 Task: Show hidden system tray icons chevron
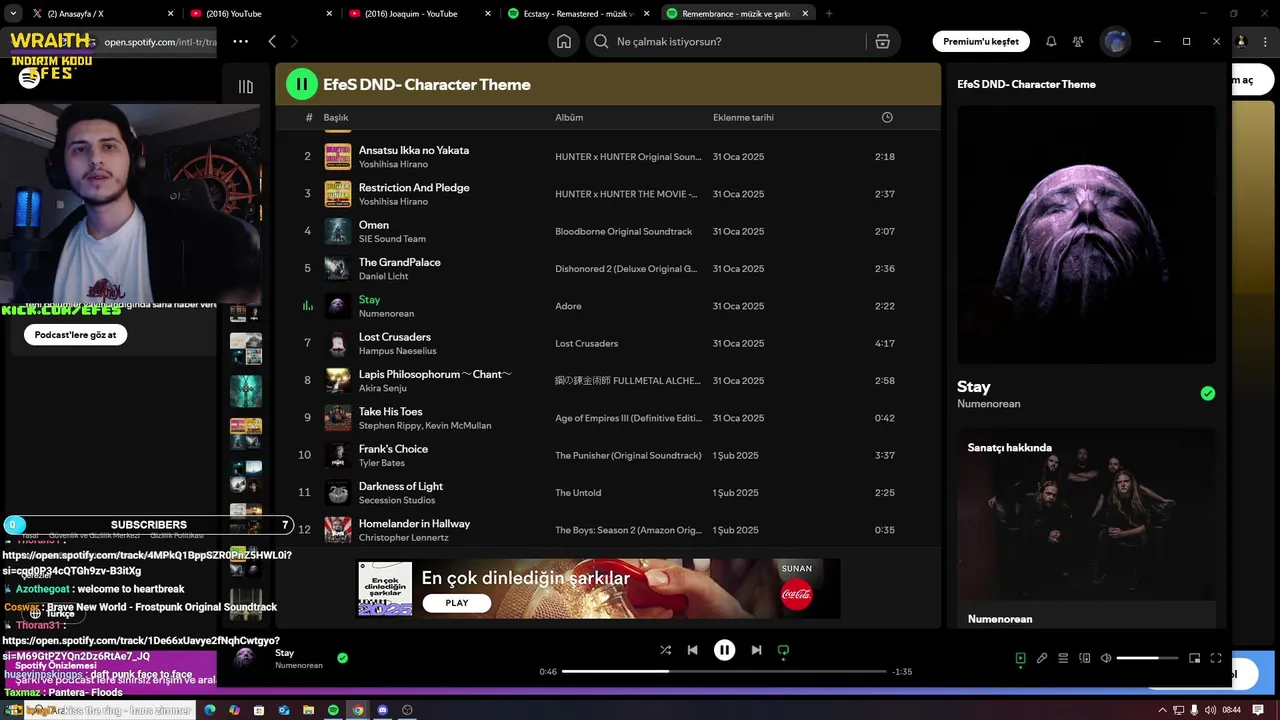tap(1162, 710)
